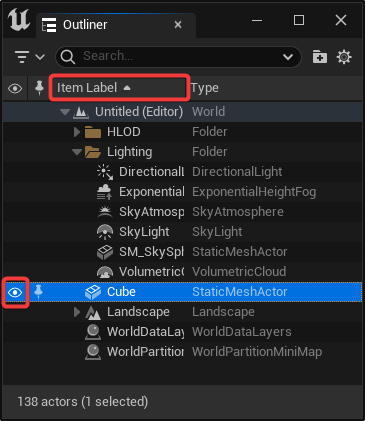365x421 pixels.
Task: Select the DirectionalLight actor icon
Action: pos(105,172)
